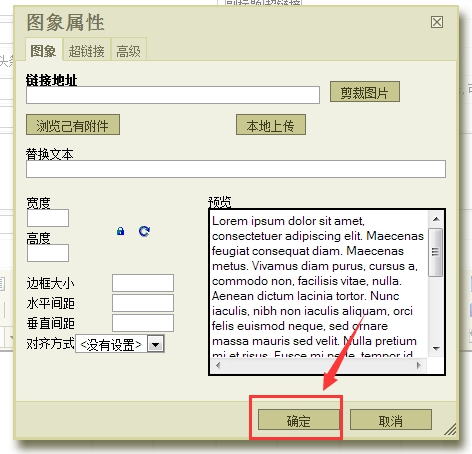Screen dimensions: 472x454
Task: Click into the 宽度 field
Action: (48, 218)
